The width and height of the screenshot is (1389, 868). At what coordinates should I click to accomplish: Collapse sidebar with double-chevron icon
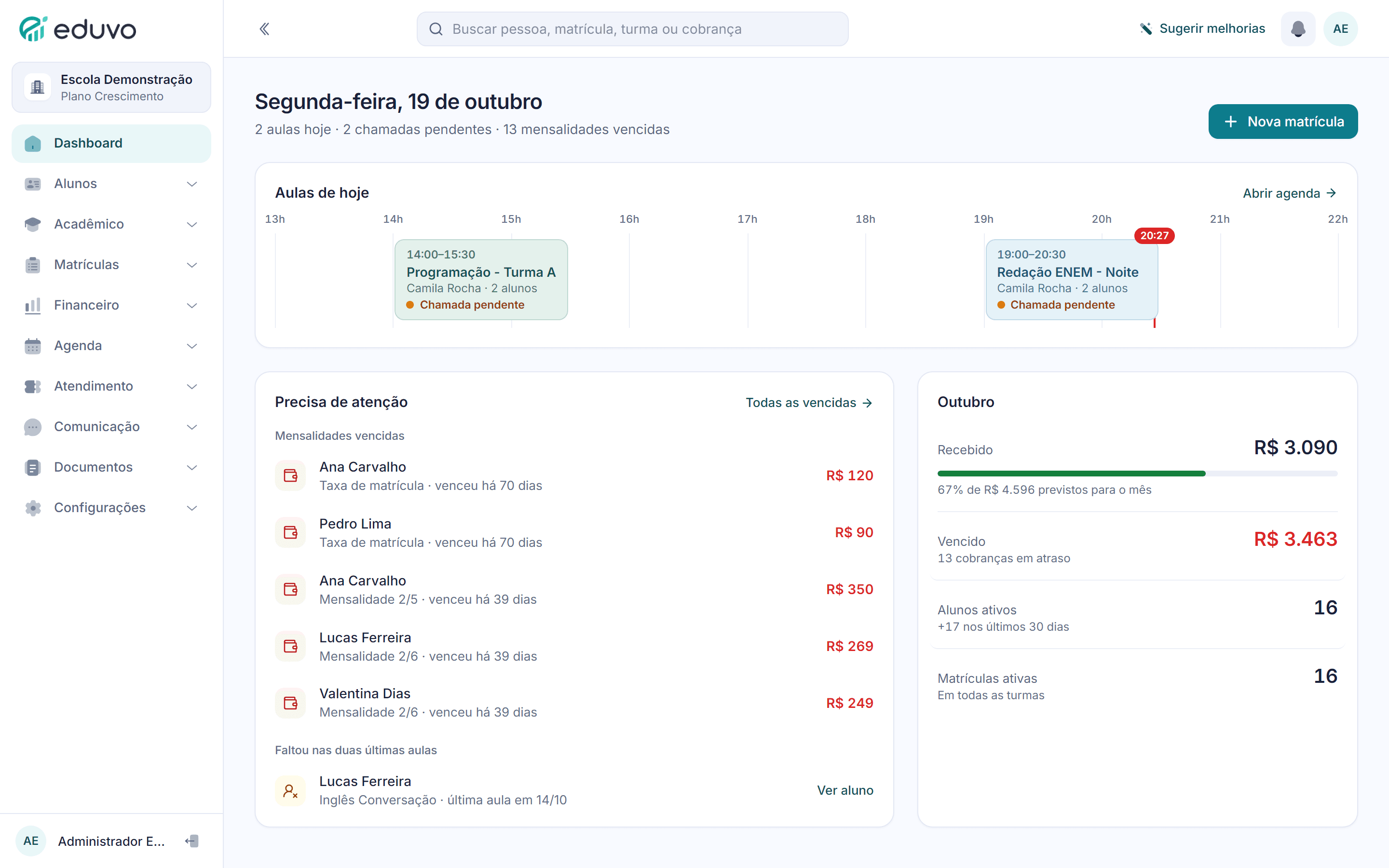tap(264, 29)
